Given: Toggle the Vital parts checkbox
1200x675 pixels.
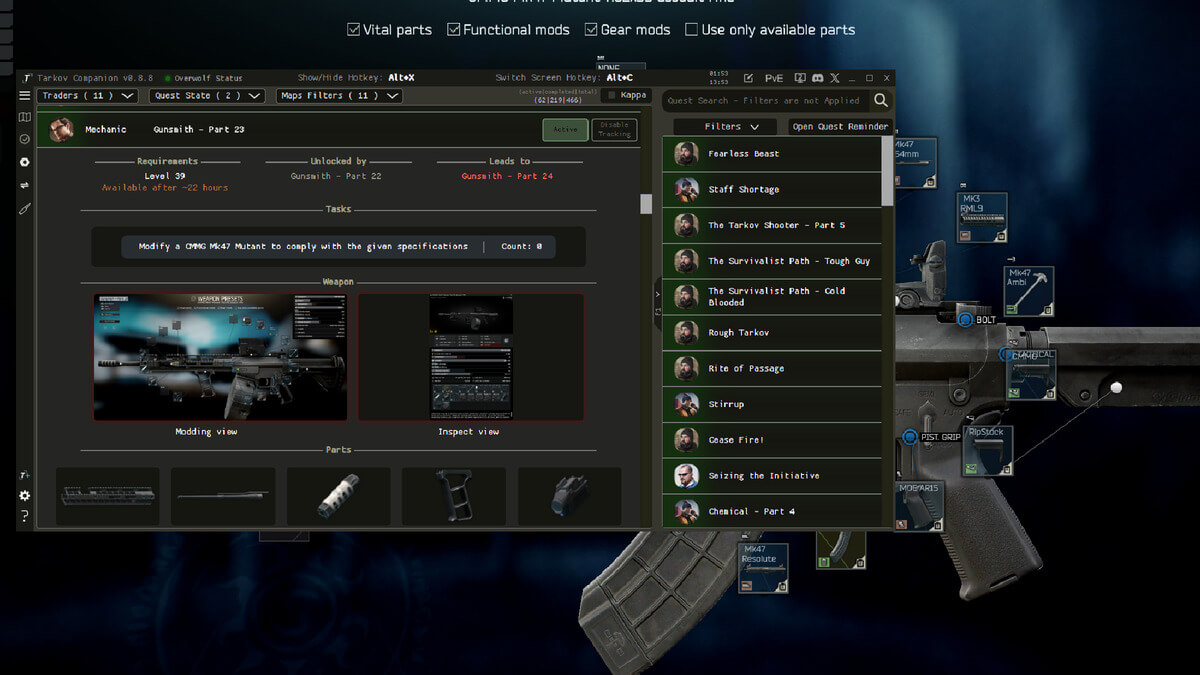Looking at the screenshot, I should (353, 30).
